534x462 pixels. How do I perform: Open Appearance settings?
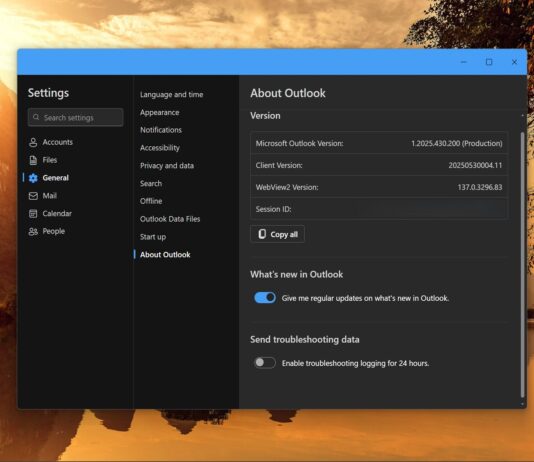pos(159,112)
